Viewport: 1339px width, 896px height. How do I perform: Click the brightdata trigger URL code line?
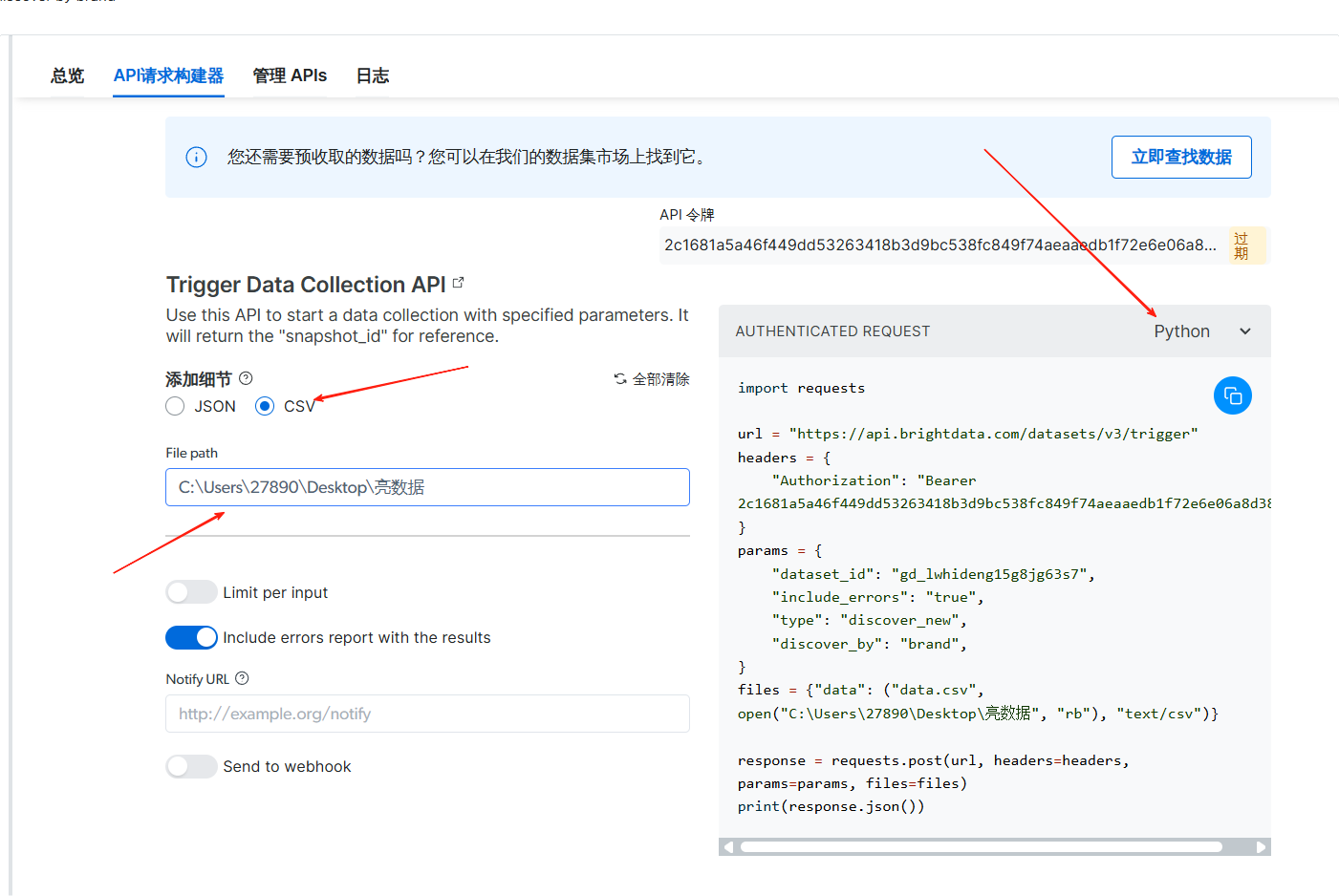coord(967,434)
